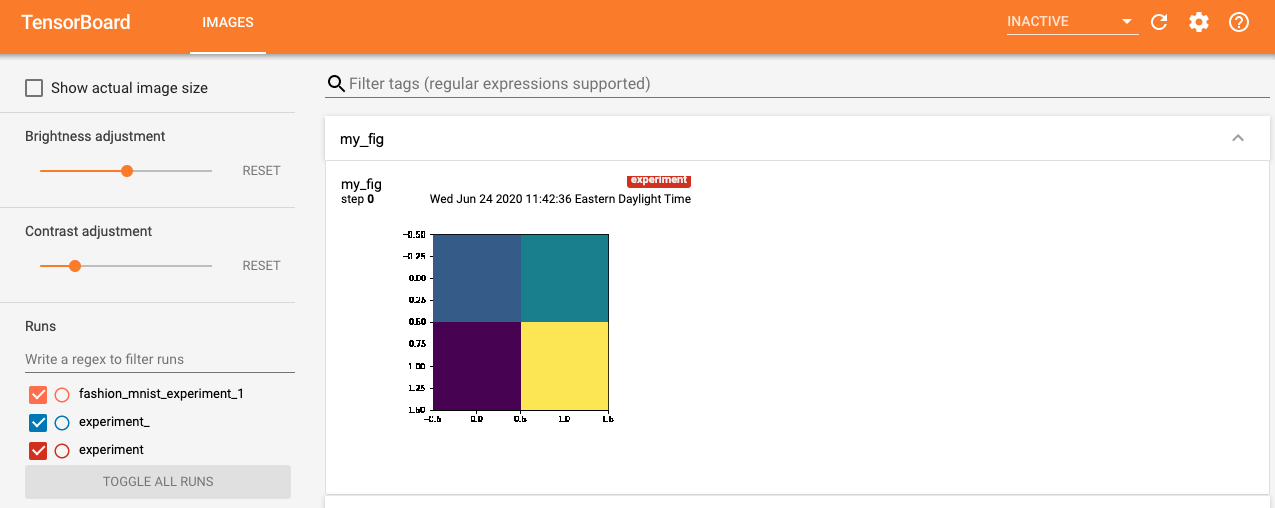Click the red experiment run badge

658,180
